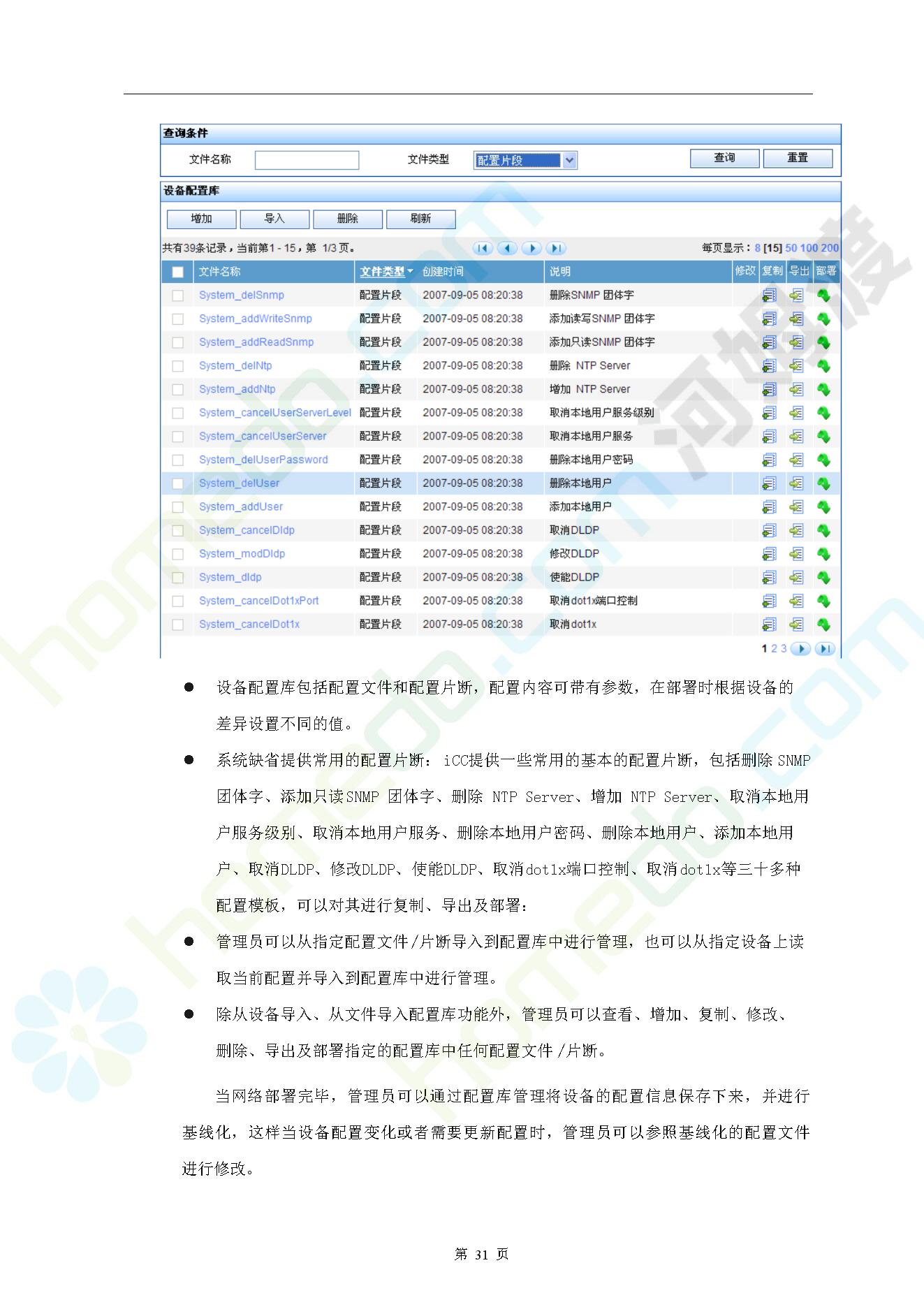Open the System_cancelDot1xPort file link
This screenshot has height=1307, width=924.
pos(259,601)
